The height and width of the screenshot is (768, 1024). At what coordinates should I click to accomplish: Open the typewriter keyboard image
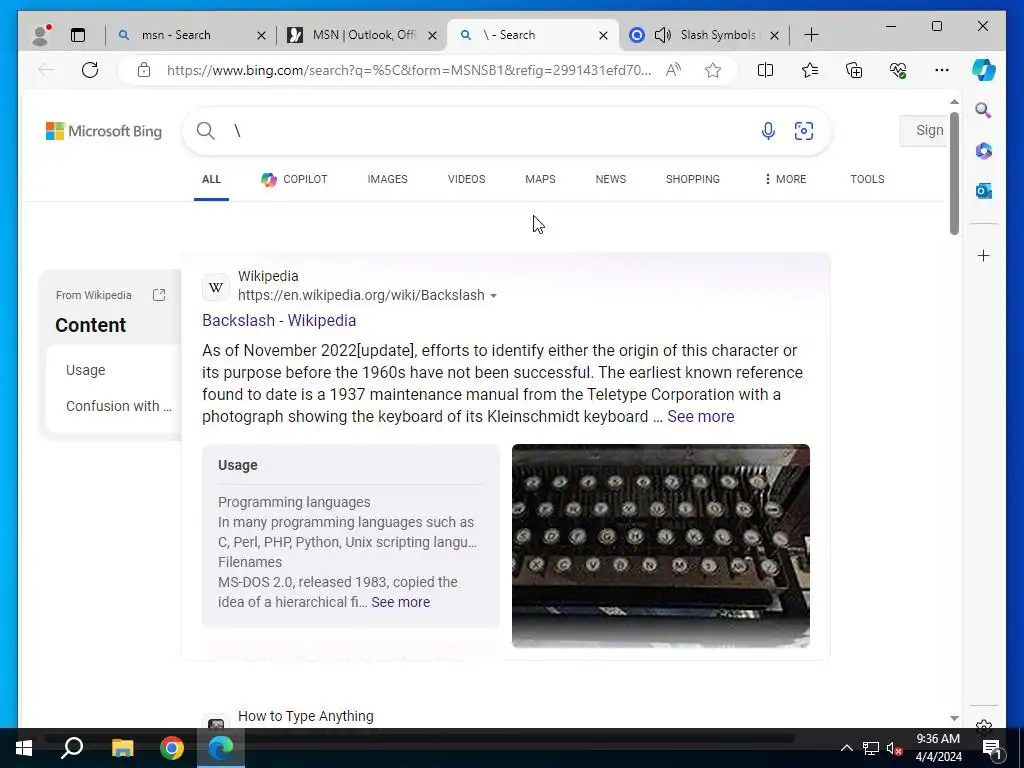pyautogui.click(x=660, y=546)
